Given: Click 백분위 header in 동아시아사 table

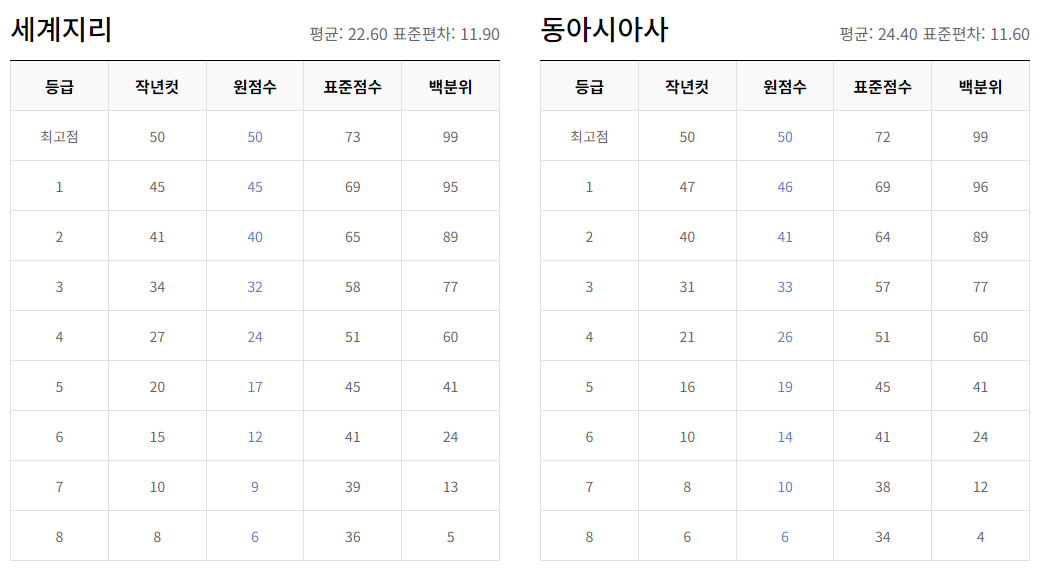Looking at the screenshot, I should [x=980, y=86].
